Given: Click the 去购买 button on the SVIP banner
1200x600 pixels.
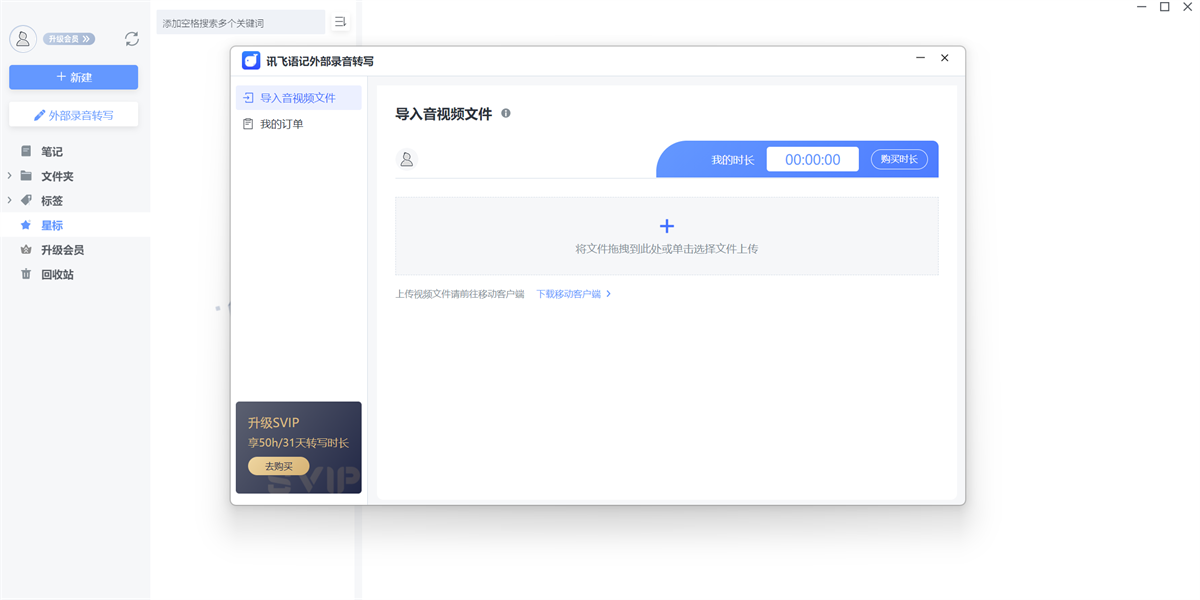Looking at the screenshot, I should click(x=278, y=466).
